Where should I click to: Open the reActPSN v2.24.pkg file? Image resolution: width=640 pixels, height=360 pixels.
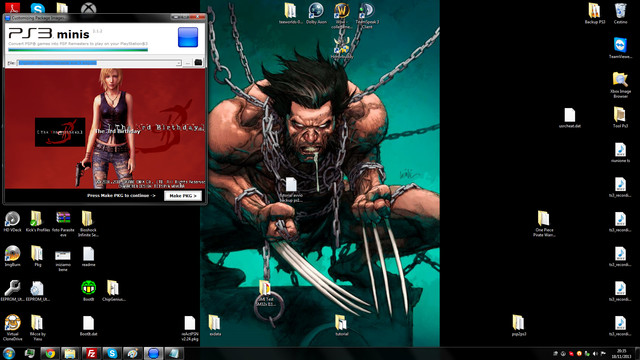[x=190, y=328]
